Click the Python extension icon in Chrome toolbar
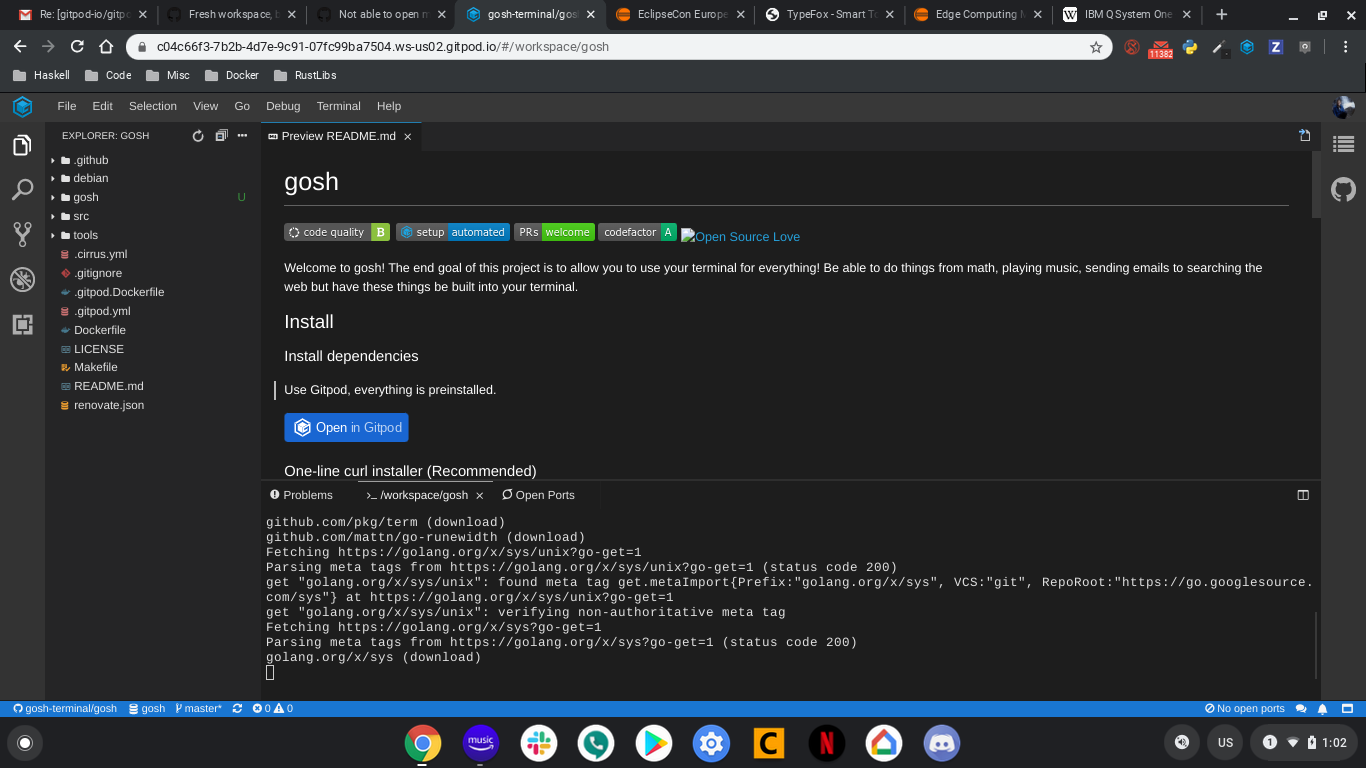This screenshot has width=1366, height=768. 1190,47
